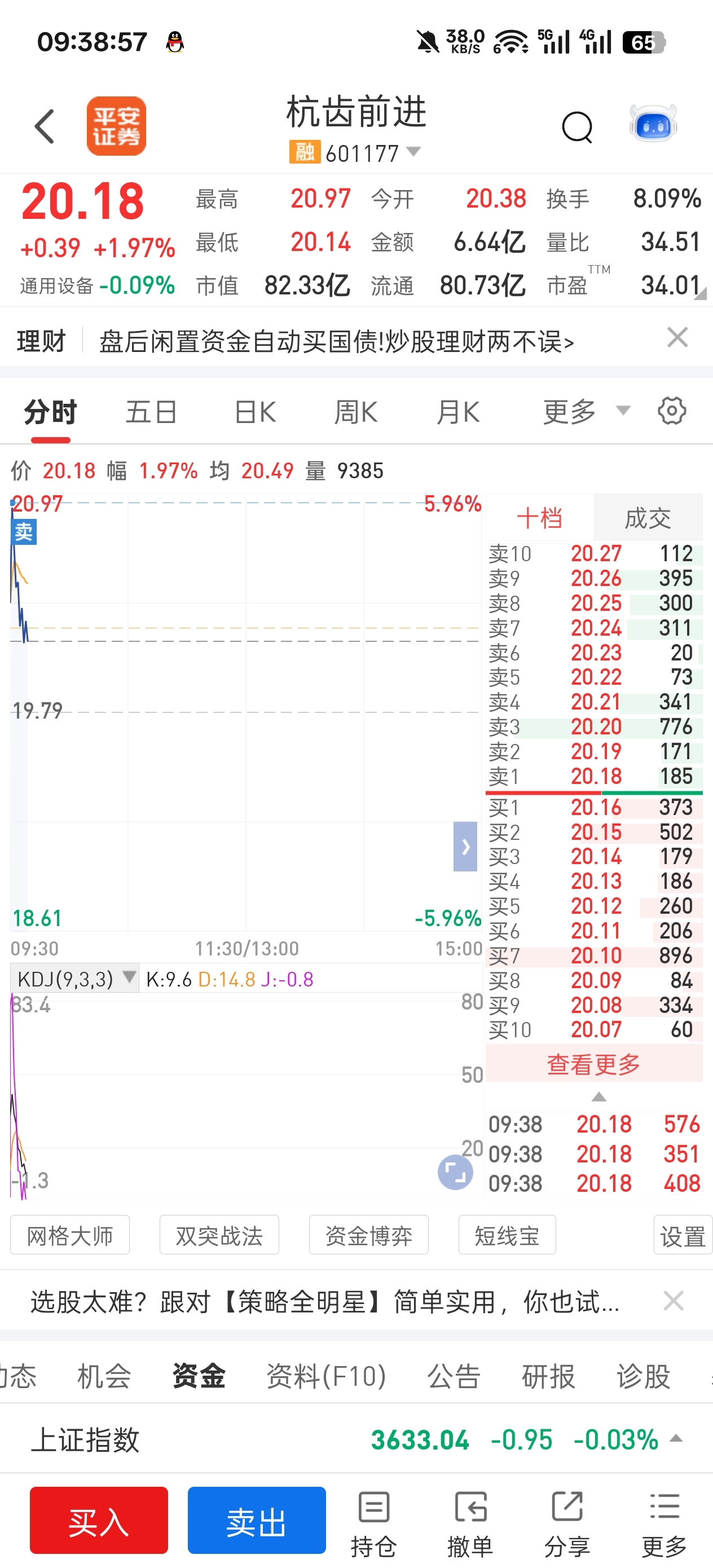The image size is (713, 1568).
Task: Switch to 月K tab
Action: pos(458,412)
